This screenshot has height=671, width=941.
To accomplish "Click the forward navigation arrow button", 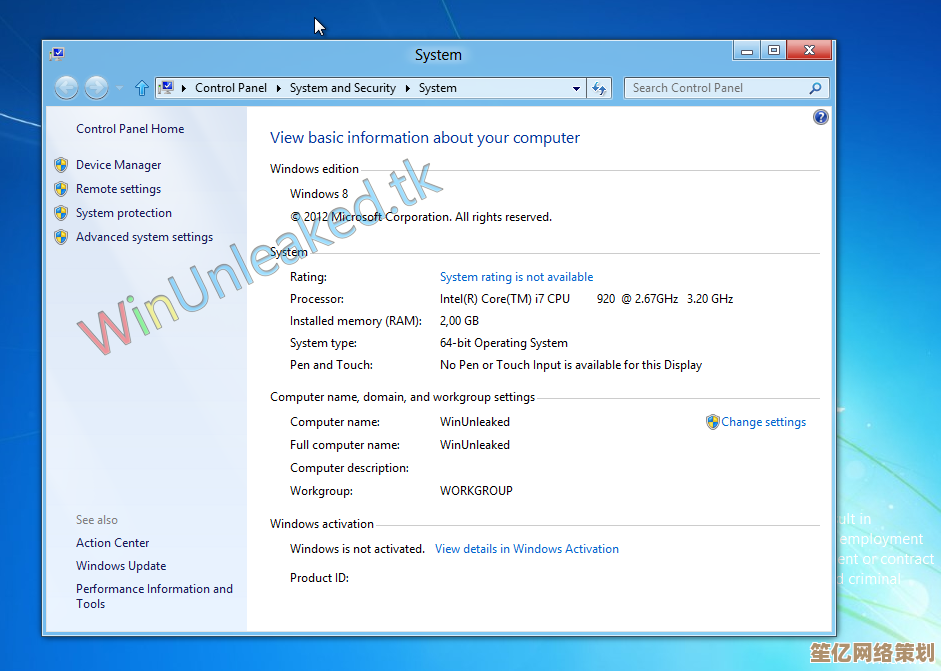I will click(x=96, y=88).
